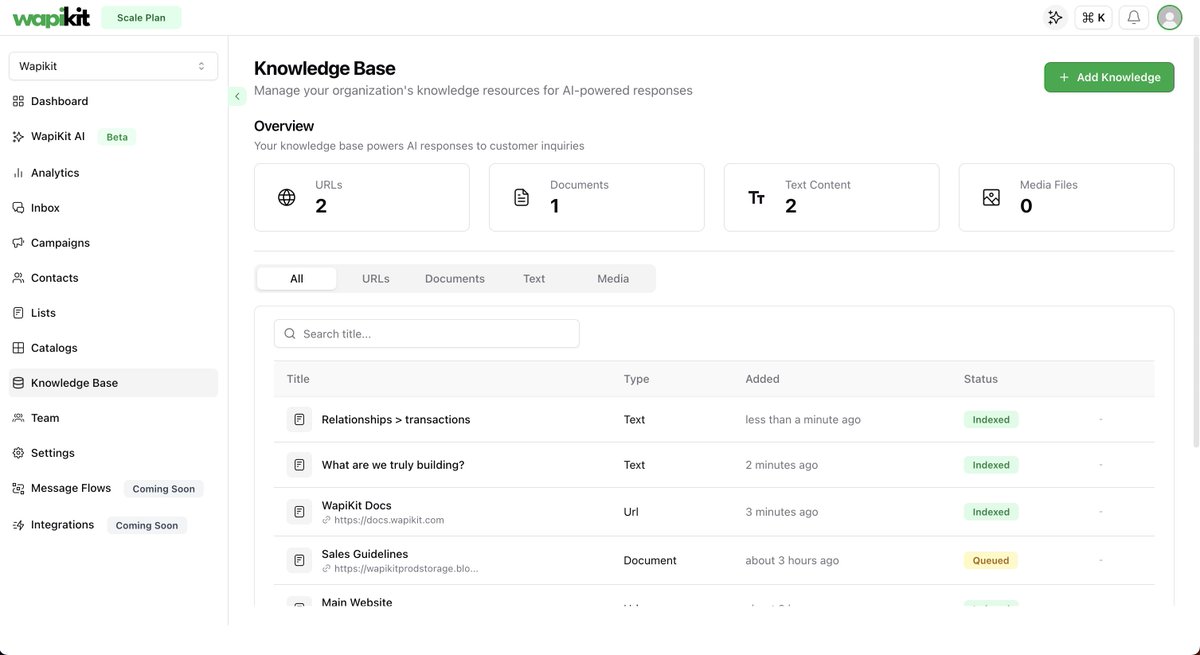Click the file icon in Sales Guidelines row
Viewport: 1200px width, 655px height.
point(299,560)
